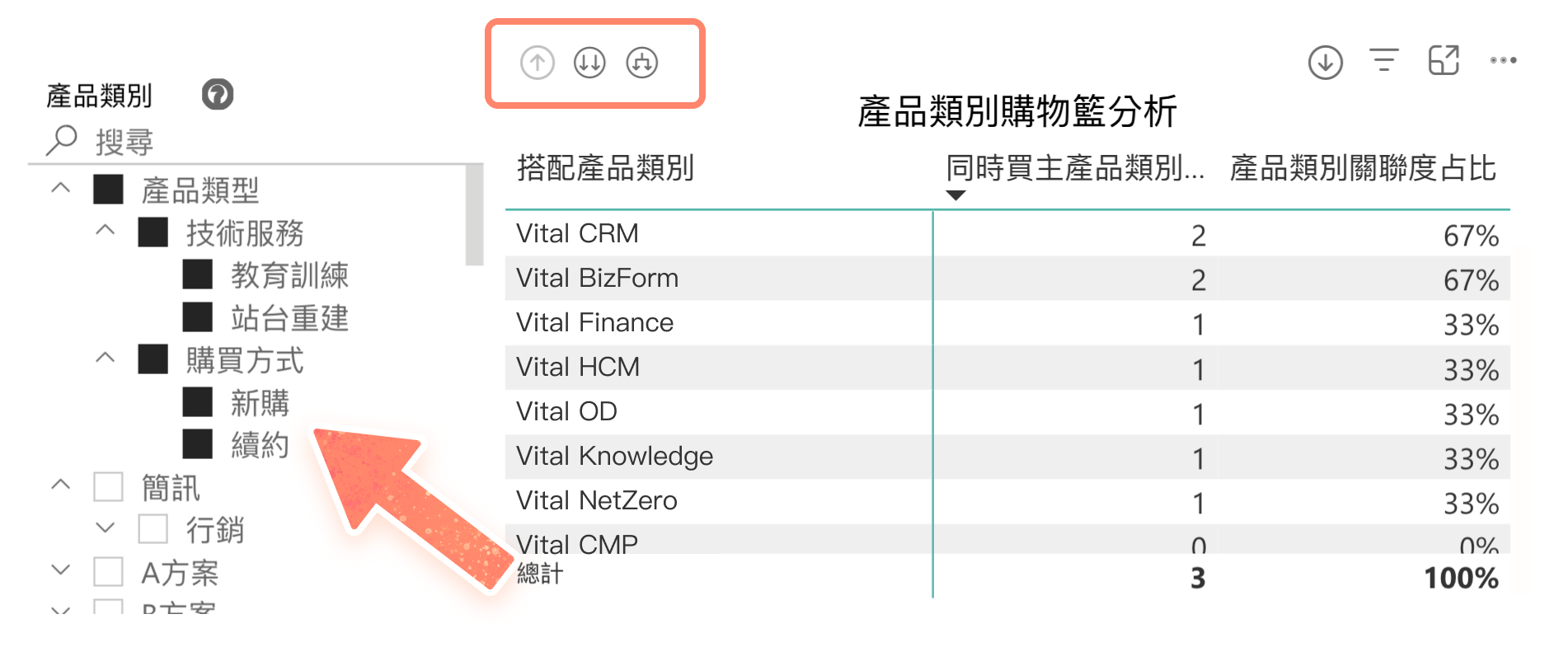Screen dimensions: 1568x661
Task: Sort by the 產品類別關聯度占比 column header
Action: tap(1362, 168)
